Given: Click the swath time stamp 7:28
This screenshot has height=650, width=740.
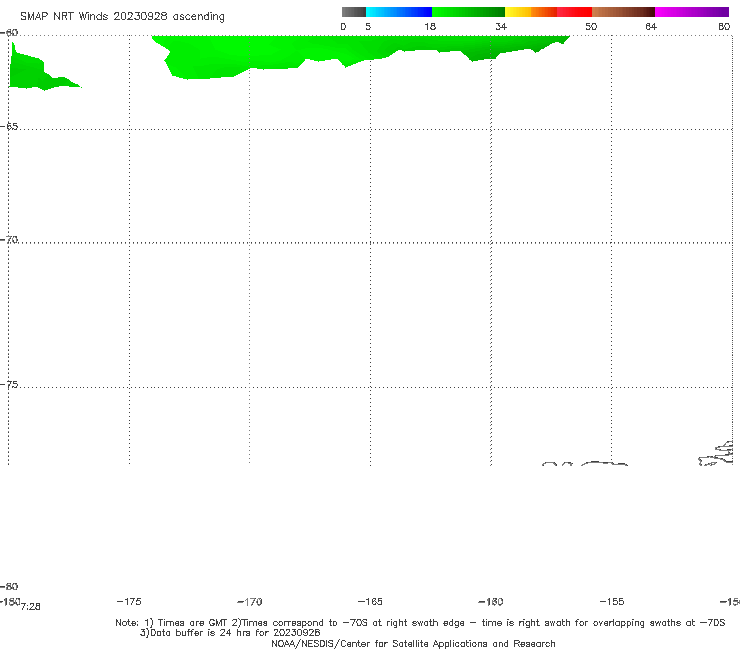Looking at the screenshot, I should 31,607.
